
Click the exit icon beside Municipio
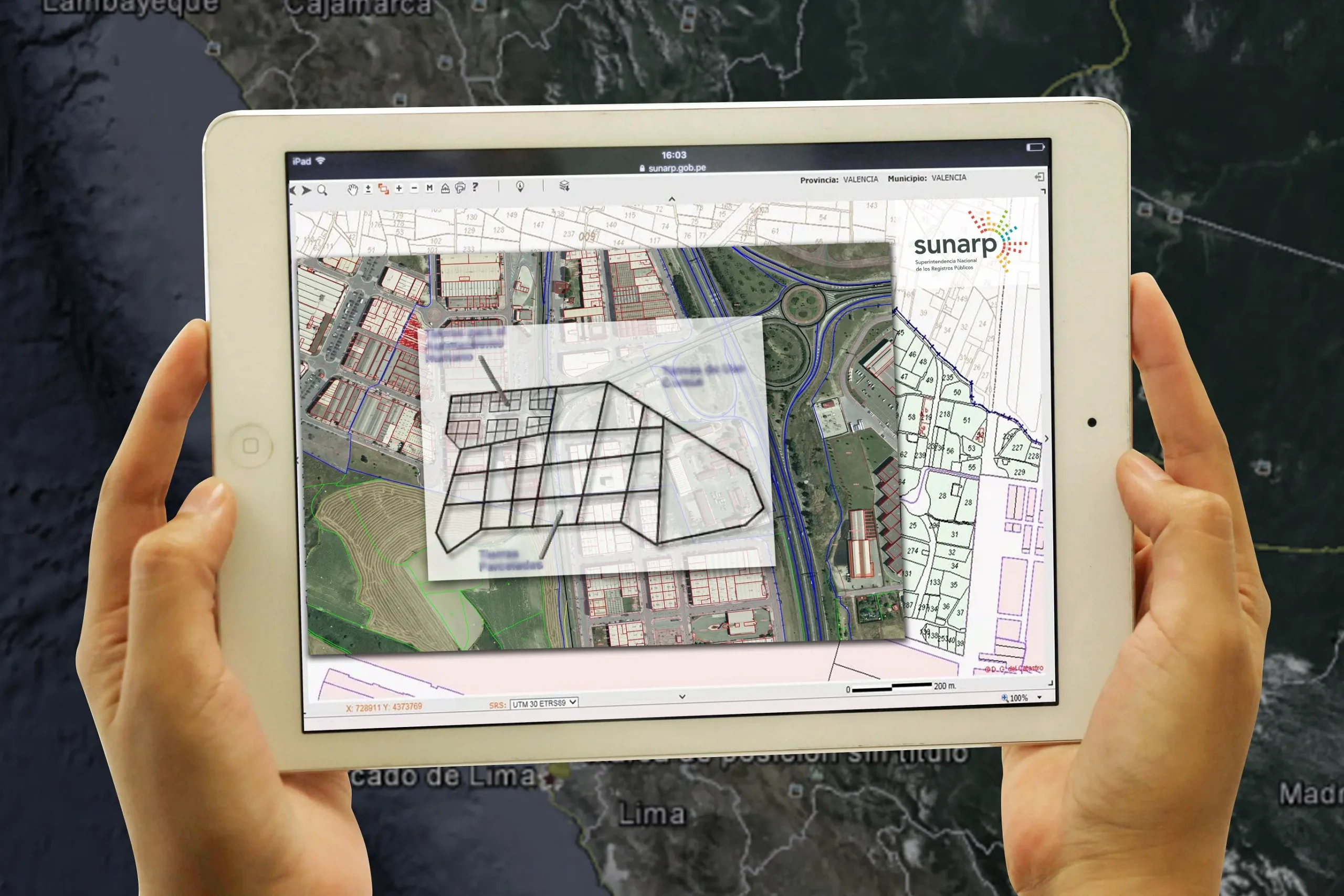tap(1039, 177)
